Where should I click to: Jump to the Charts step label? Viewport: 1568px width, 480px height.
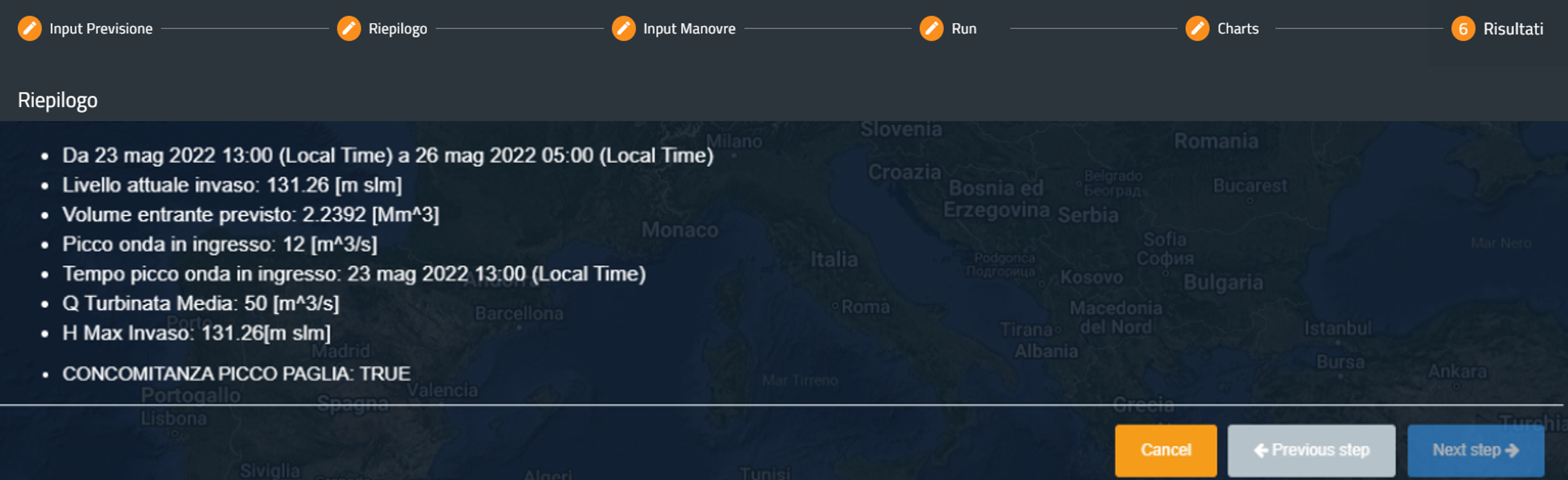(x=1237, y=28)
